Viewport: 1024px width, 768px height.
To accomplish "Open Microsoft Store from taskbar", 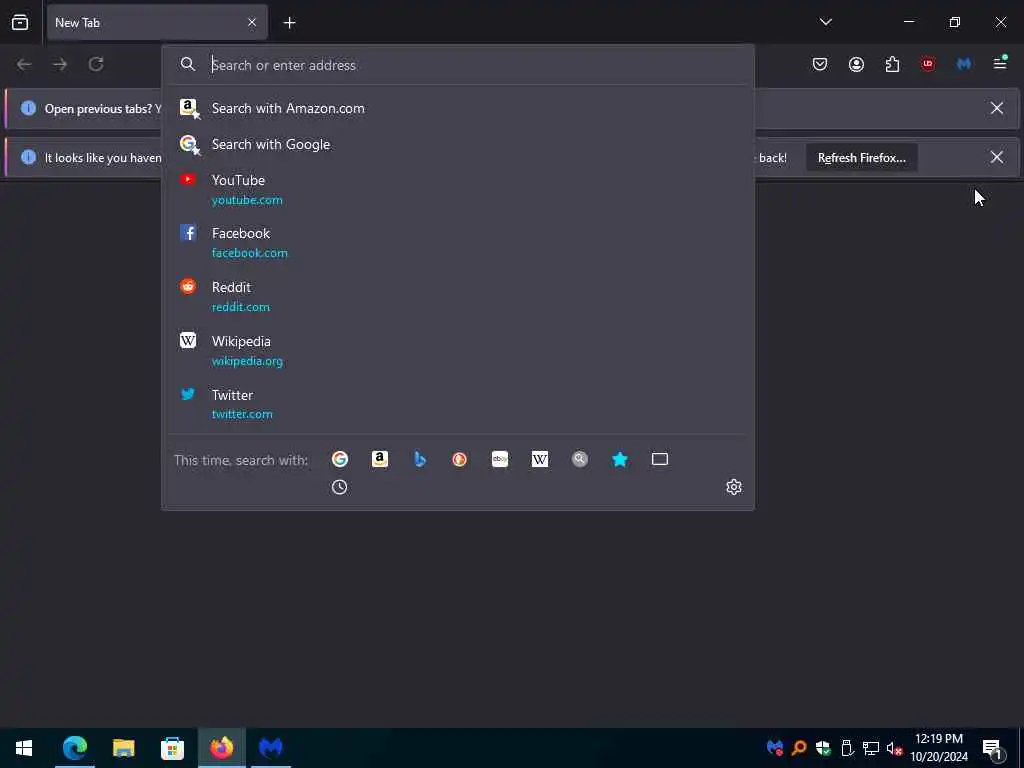I will [x=172, y=748].
